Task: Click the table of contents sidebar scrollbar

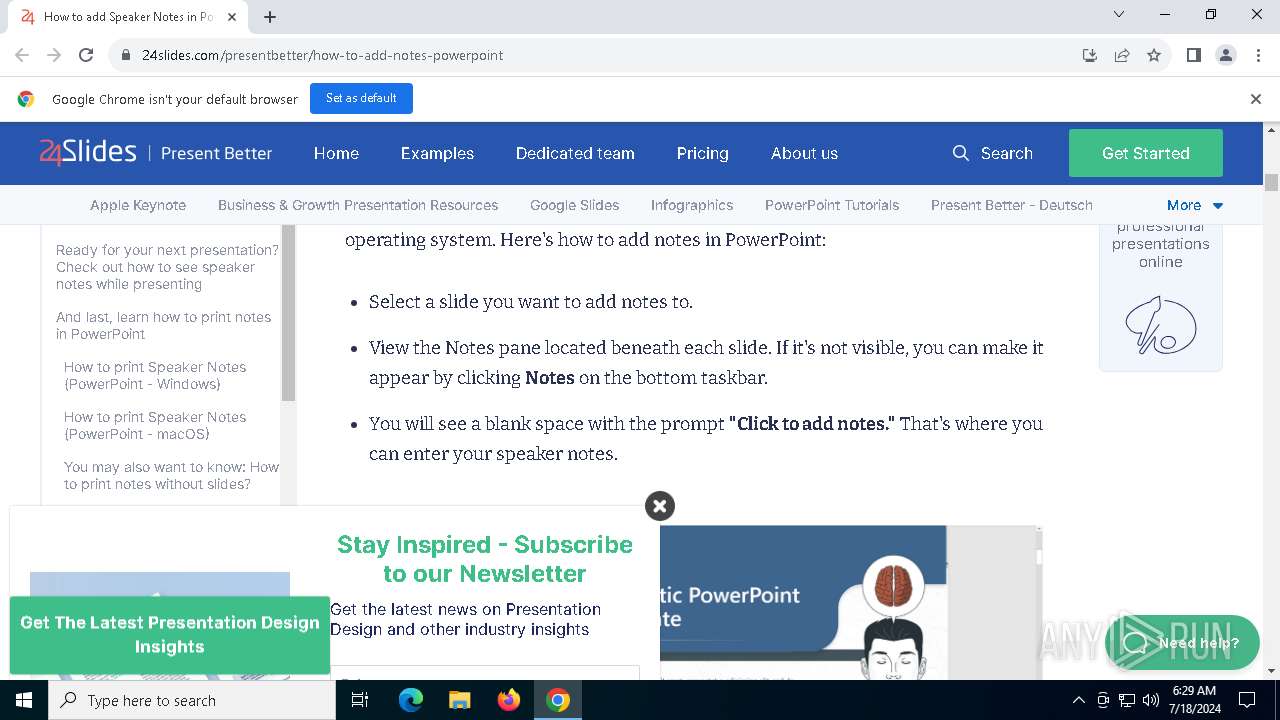Action: tap(289, 312)
